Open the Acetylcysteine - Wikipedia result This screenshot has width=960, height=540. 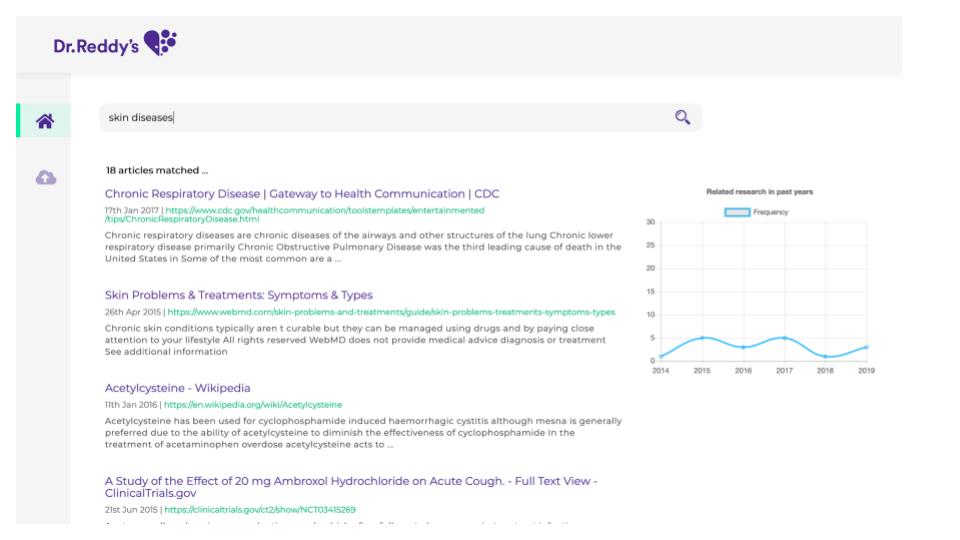point(177,388)
